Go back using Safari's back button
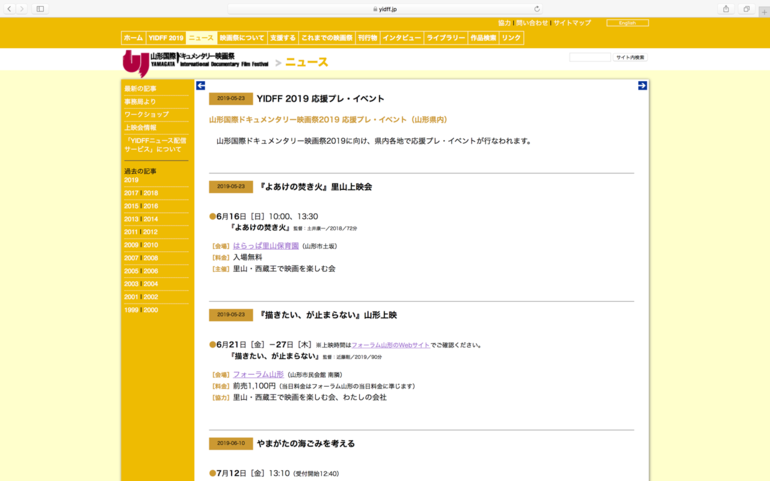This screenshot has height=481, width=770. (x=9, y=8)
